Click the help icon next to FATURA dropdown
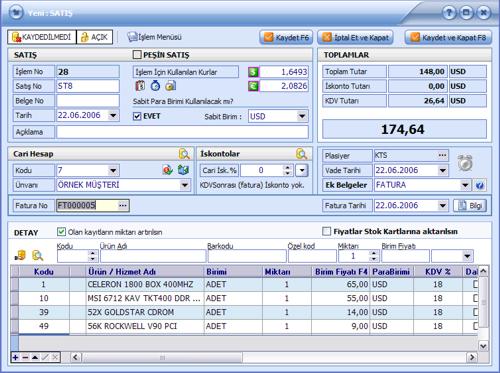 (x=480, y=185)
